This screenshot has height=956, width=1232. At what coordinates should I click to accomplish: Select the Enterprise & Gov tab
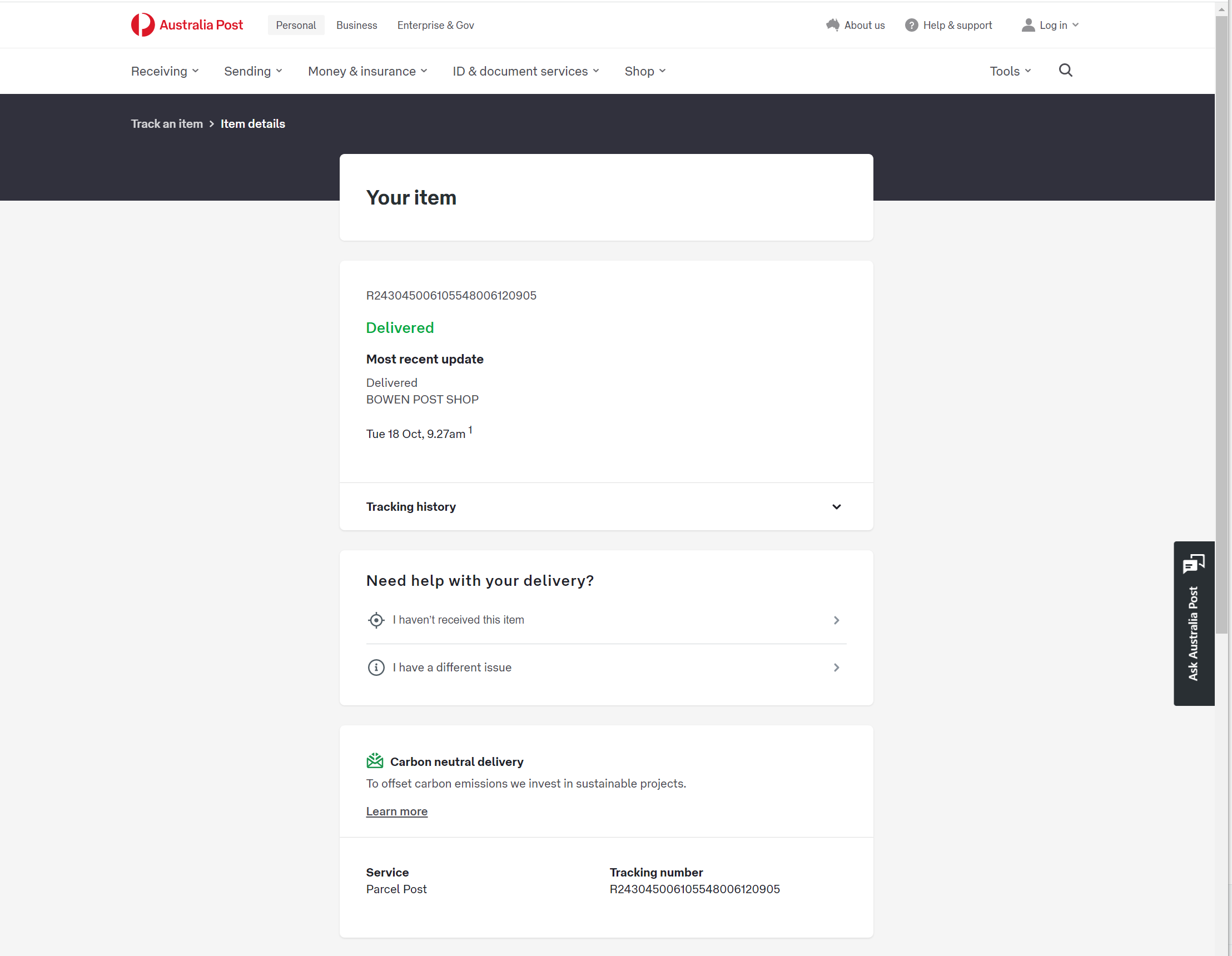tap(435, 25)
